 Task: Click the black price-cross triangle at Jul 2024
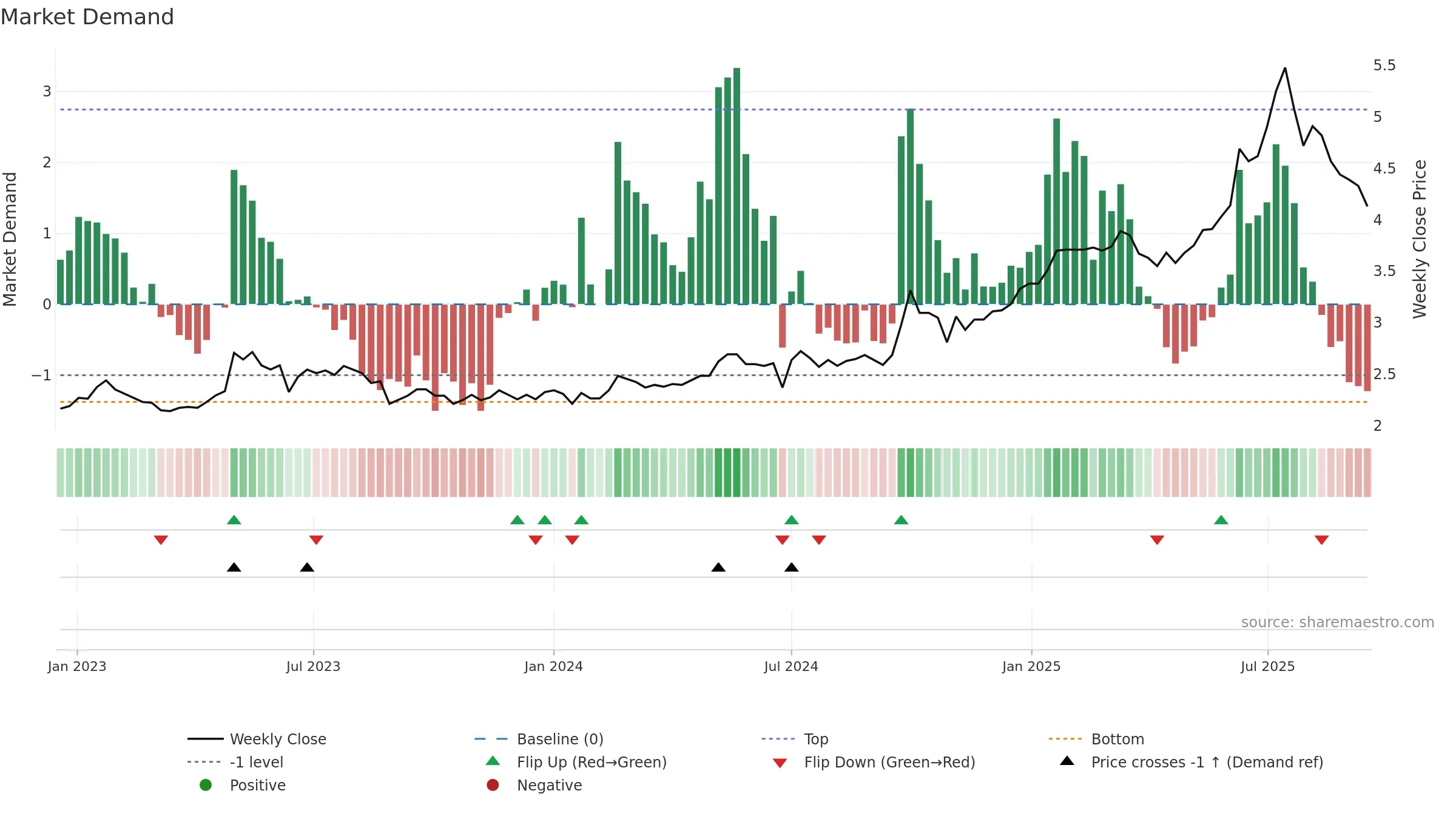click(x=792, y=567)
